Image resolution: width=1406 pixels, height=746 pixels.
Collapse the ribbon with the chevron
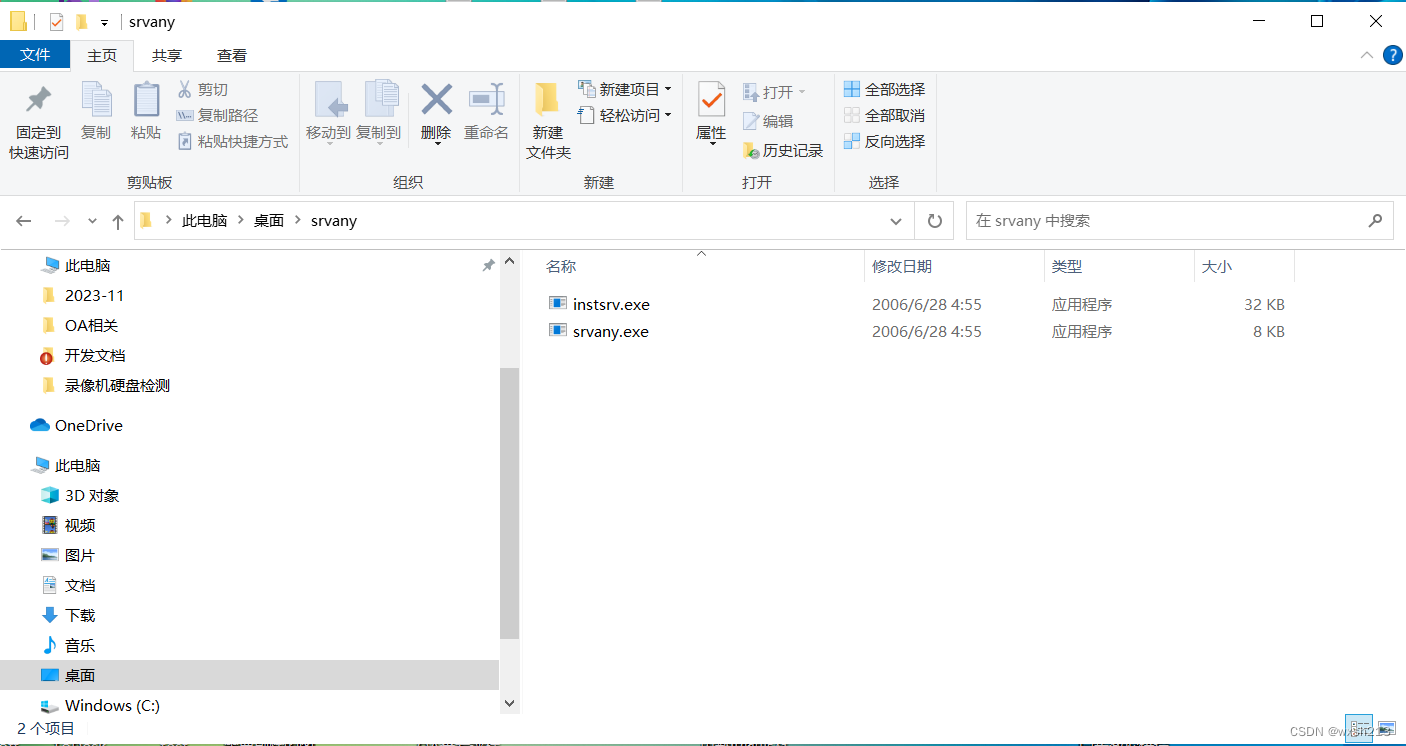[1366, 55]
